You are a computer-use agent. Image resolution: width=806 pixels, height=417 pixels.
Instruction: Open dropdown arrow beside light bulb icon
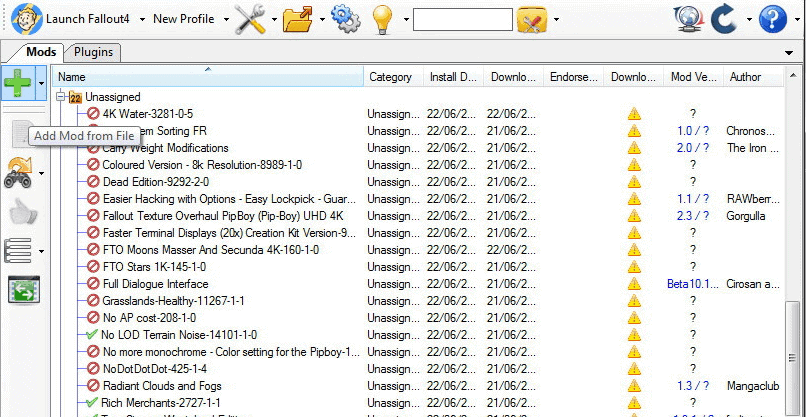click(406, 20)
